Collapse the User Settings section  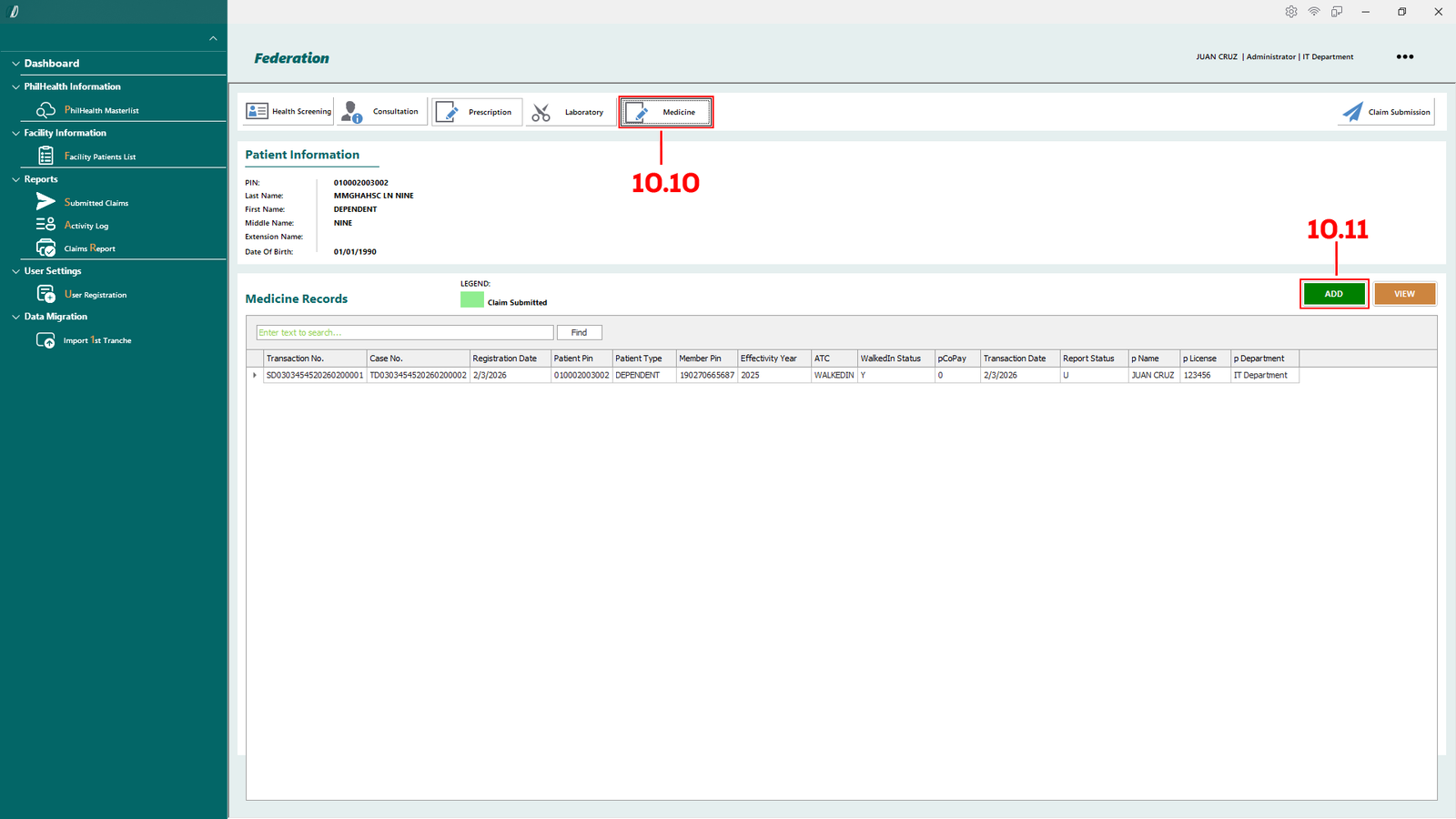coord(15,271)
